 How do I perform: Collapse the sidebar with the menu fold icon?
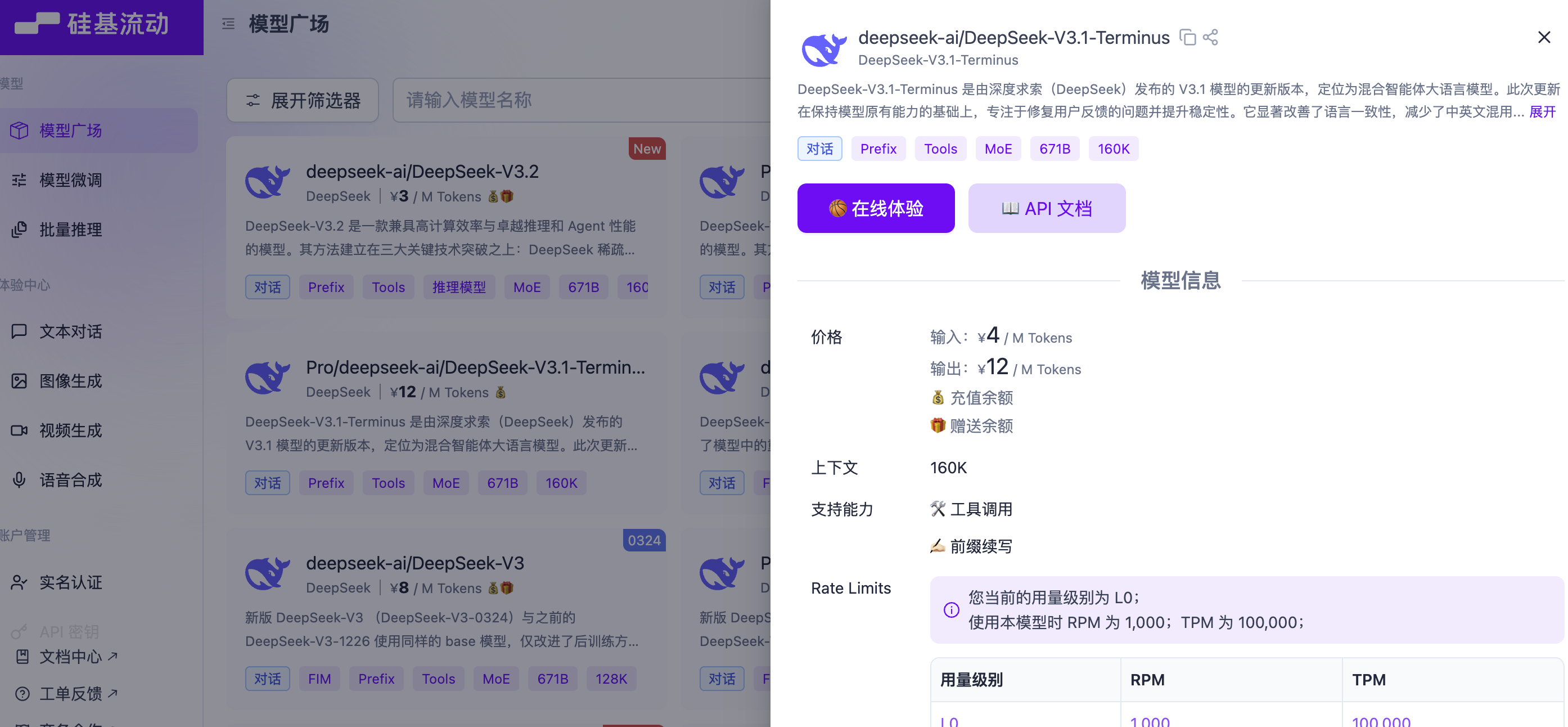[228, 24]
